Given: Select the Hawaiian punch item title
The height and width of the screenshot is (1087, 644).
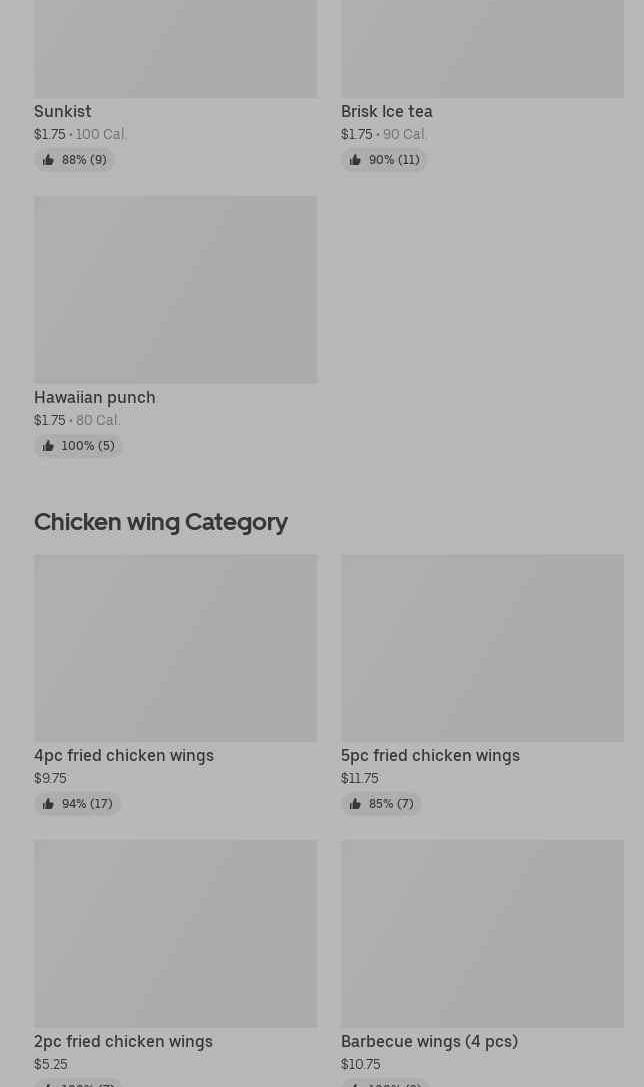Looking at the screenshot, I should [x=95, y=398].
